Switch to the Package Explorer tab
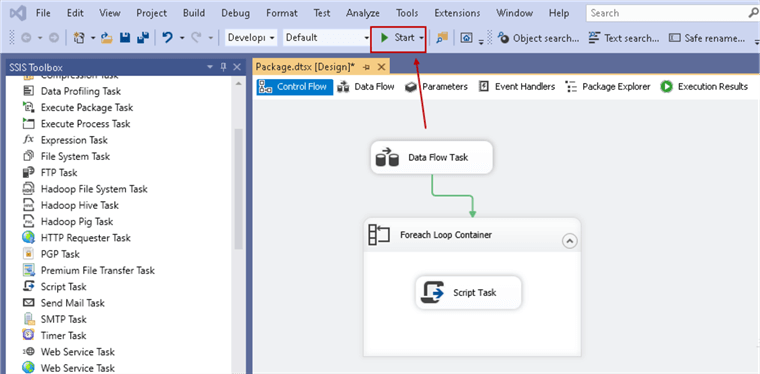Viewport: 760px width, 374px height. (x=608, y=87)
